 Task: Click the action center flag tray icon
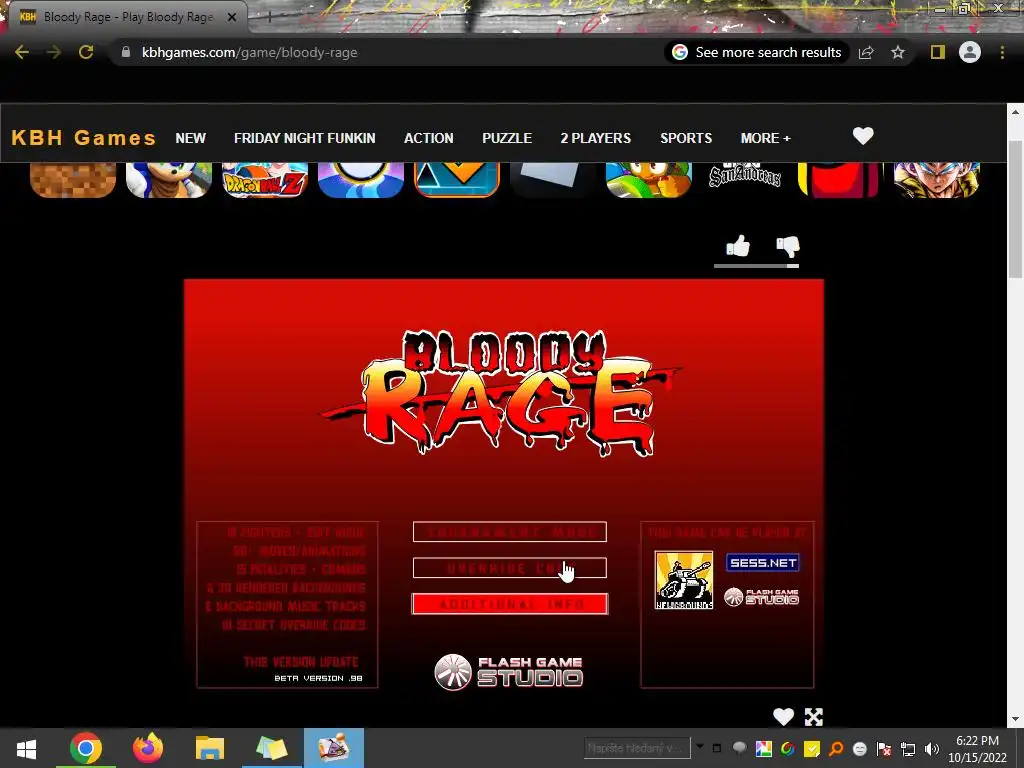coord(884,748)
